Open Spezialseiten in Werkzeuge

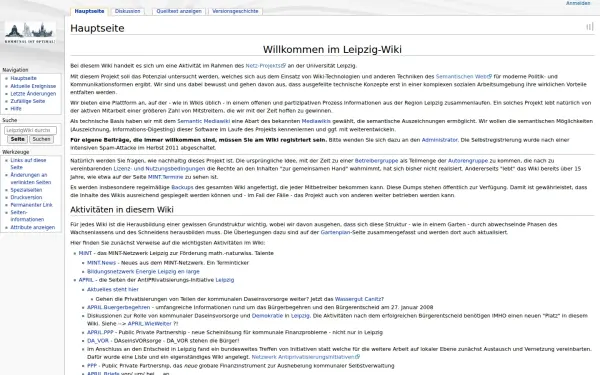tap(26, 190)
